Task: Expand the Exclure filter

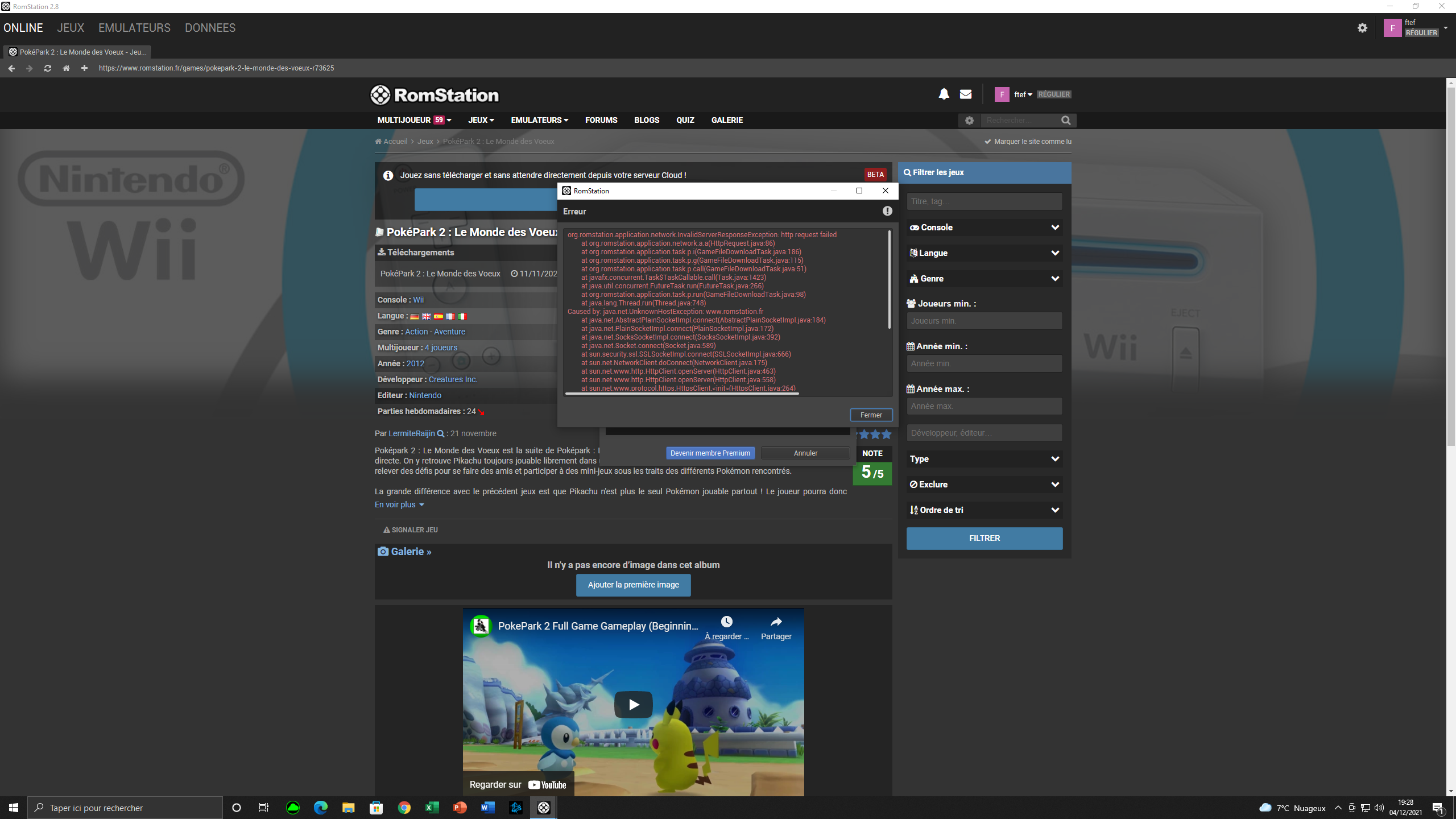Action: pos(985,485)
